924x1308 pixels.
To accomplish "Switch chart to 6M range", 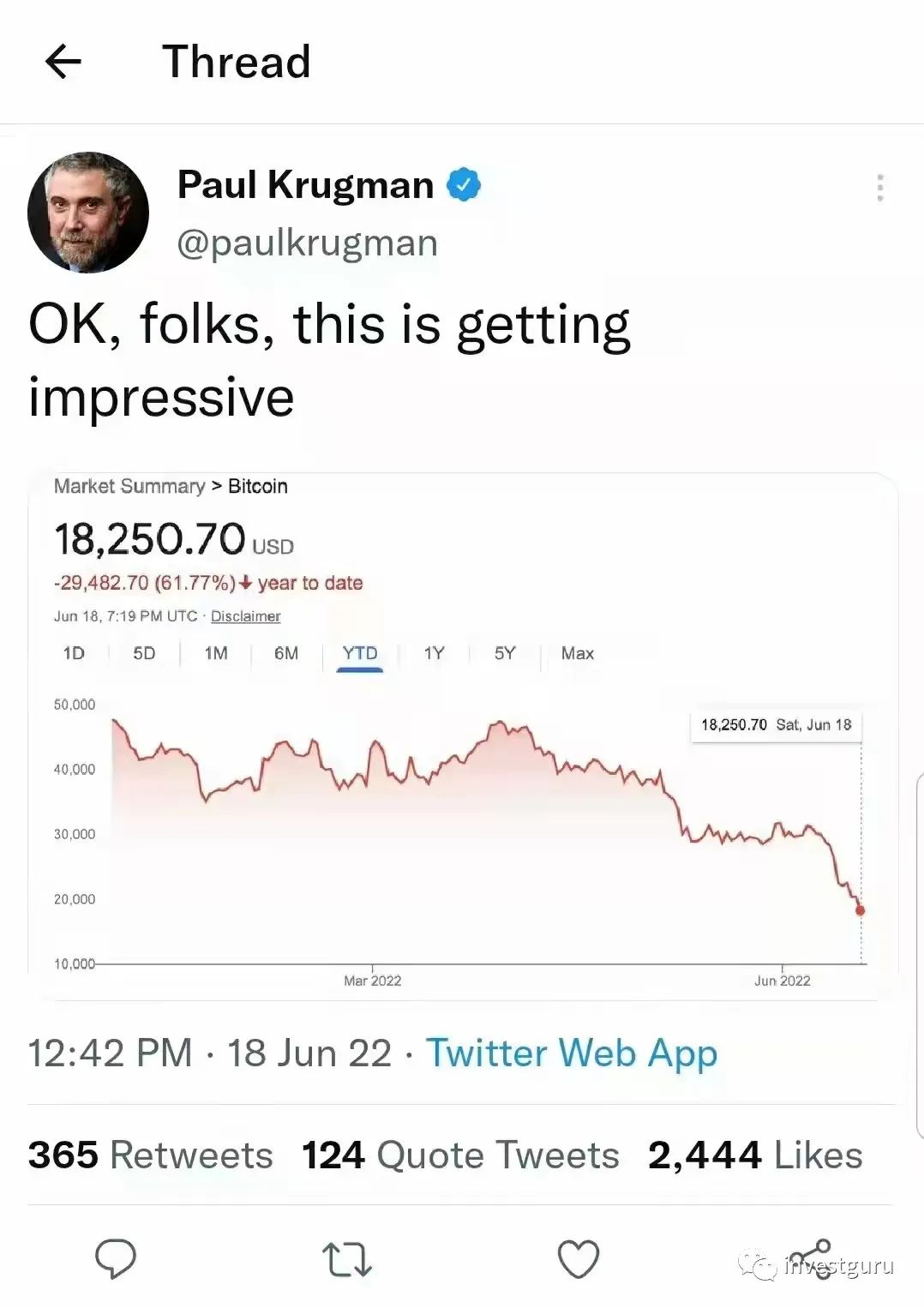I will (x=286, y=653).
